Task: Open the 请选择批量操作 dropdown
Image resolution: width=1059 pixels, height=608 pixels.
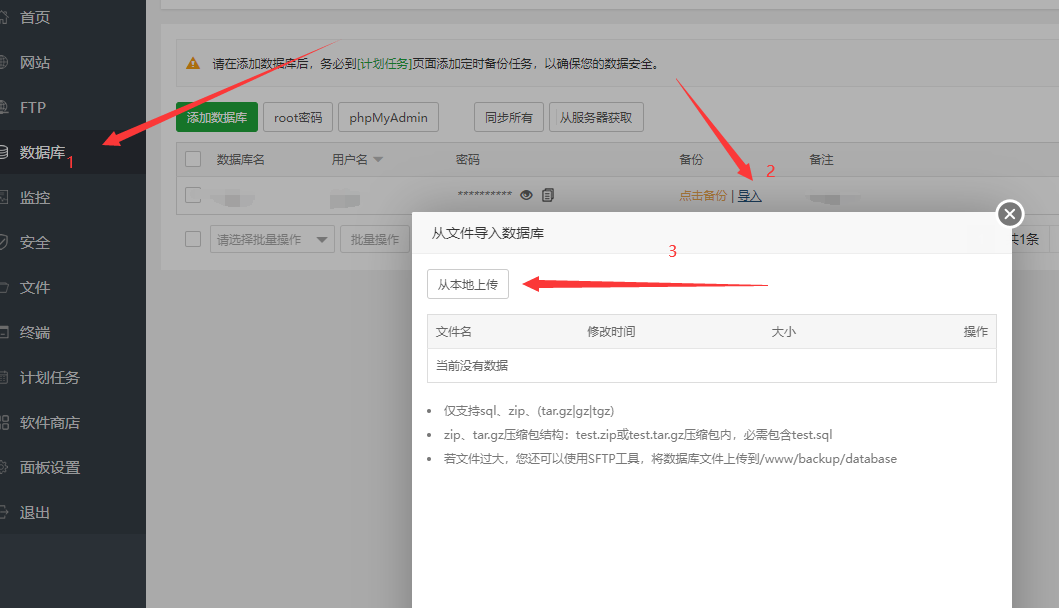Action: [271, 238]
